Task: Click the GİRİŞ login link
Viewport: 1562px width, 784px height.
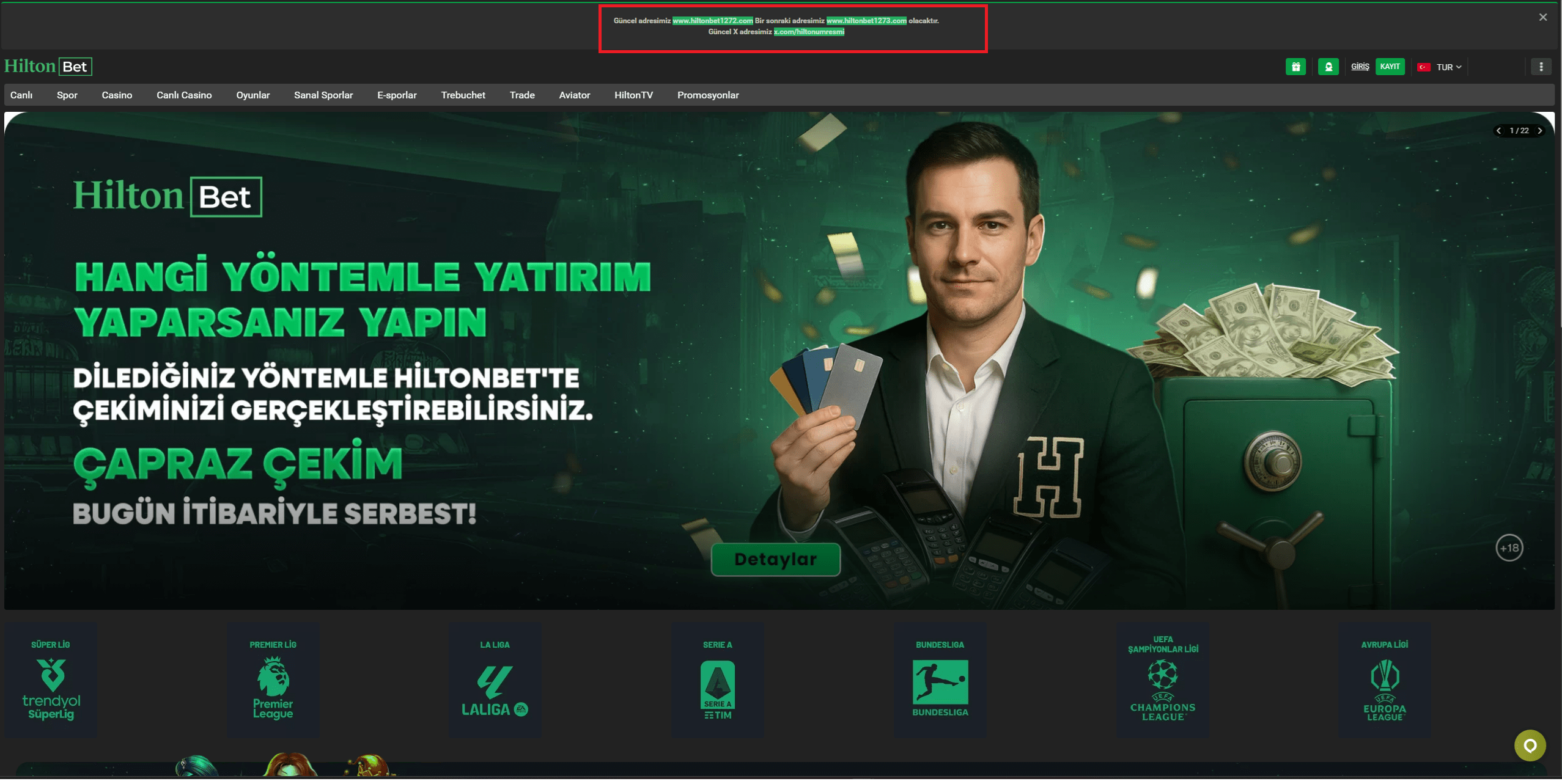Action: [x=1360, y=67]
